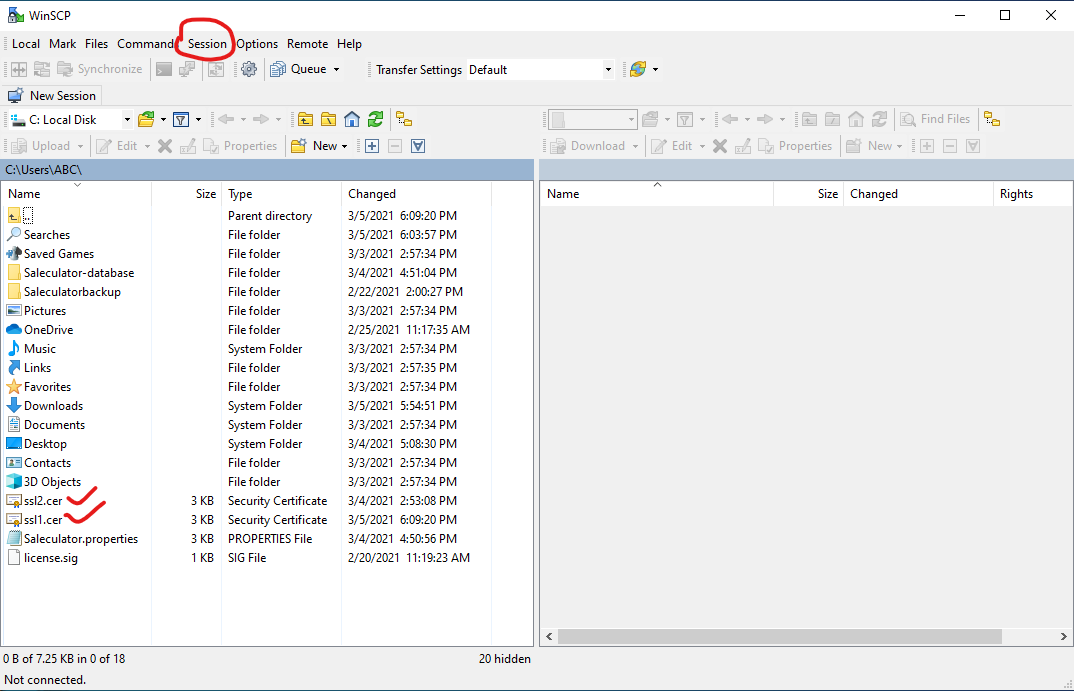The width and height of the screenshot is (1074, 691).
Task: Expand the Queue dropdown arrow
Action: 336,69
